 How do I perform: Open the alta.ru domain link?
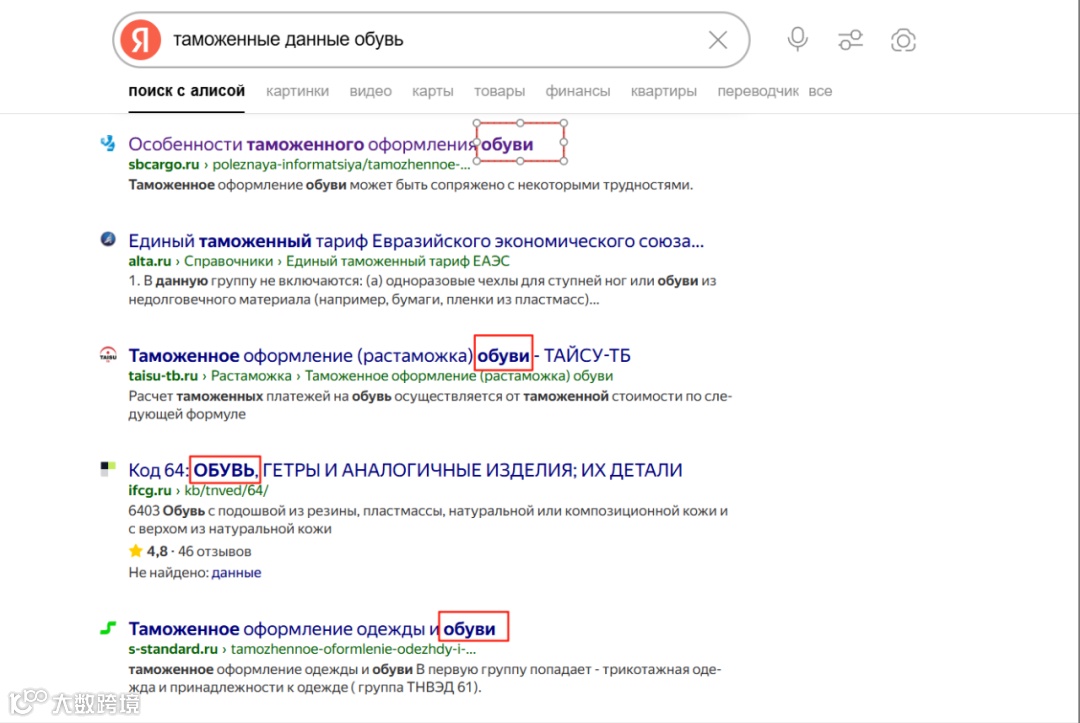[149, 261]
